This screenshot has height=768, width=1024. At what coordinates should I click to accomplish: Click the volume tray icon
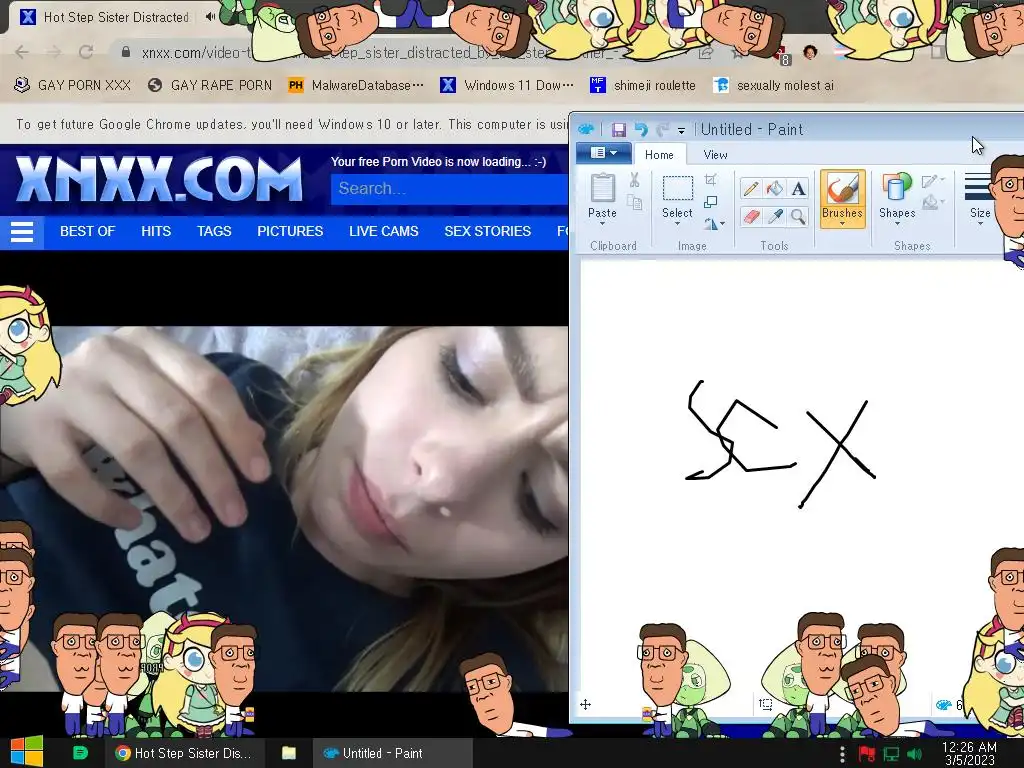(914, 754)
